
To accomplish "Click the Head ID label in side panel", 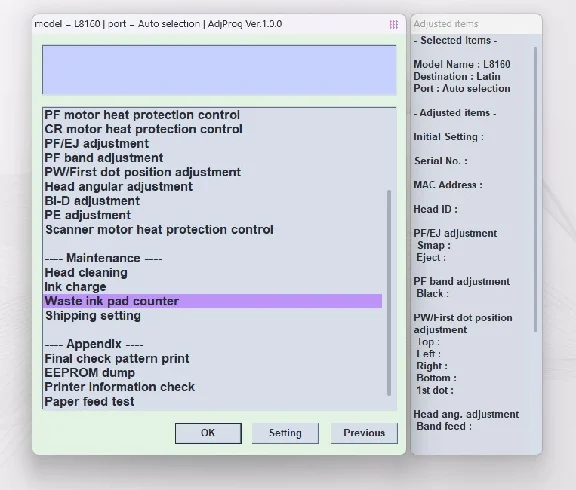I will point(435,209).
